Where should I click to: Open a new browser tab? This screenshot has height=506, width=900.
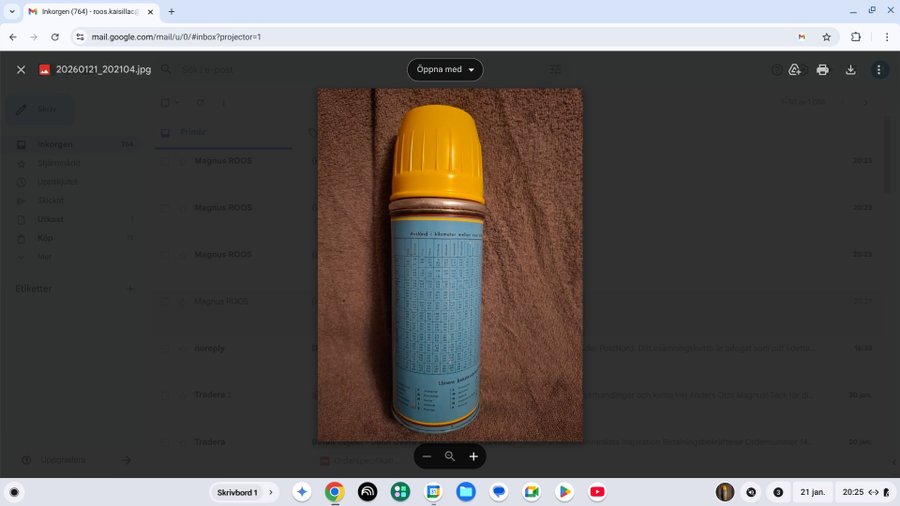pyautogui.click(x=171, y=11)
